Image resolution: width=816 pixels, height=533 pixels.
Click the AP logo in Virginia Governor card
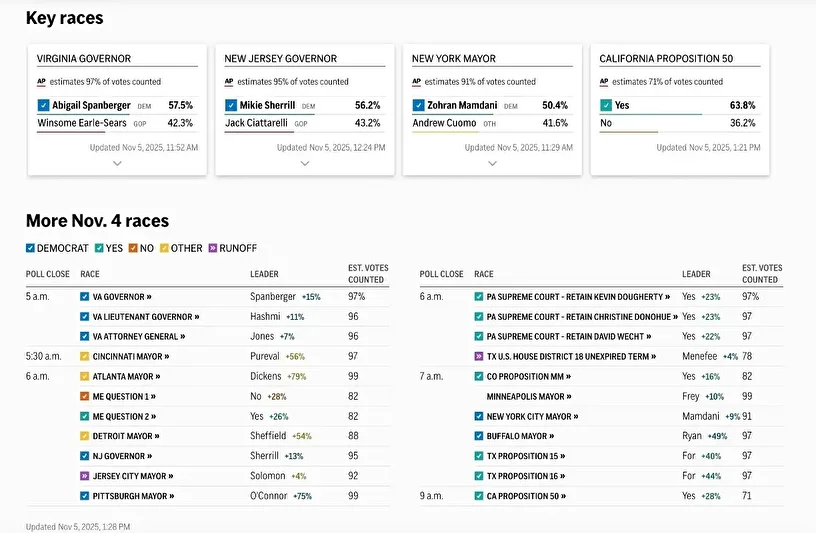pos(42,82)
